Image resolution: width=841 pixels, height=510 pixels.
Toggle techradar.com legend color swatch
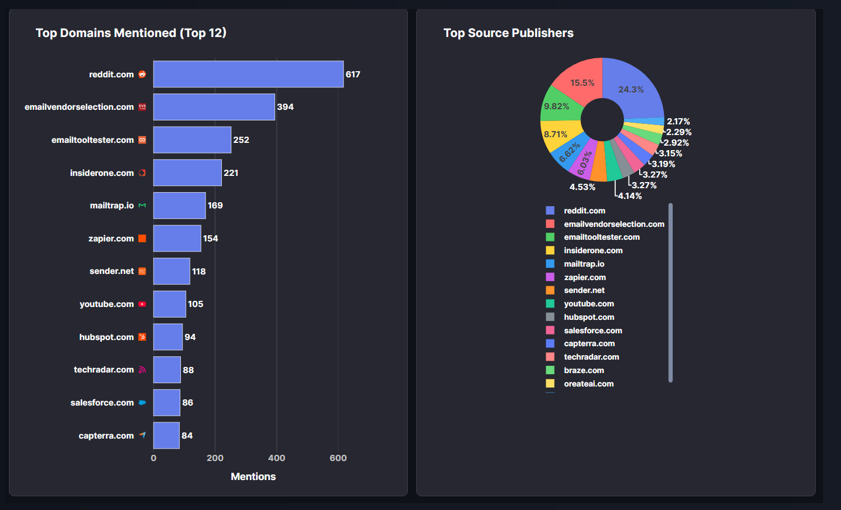550,357
